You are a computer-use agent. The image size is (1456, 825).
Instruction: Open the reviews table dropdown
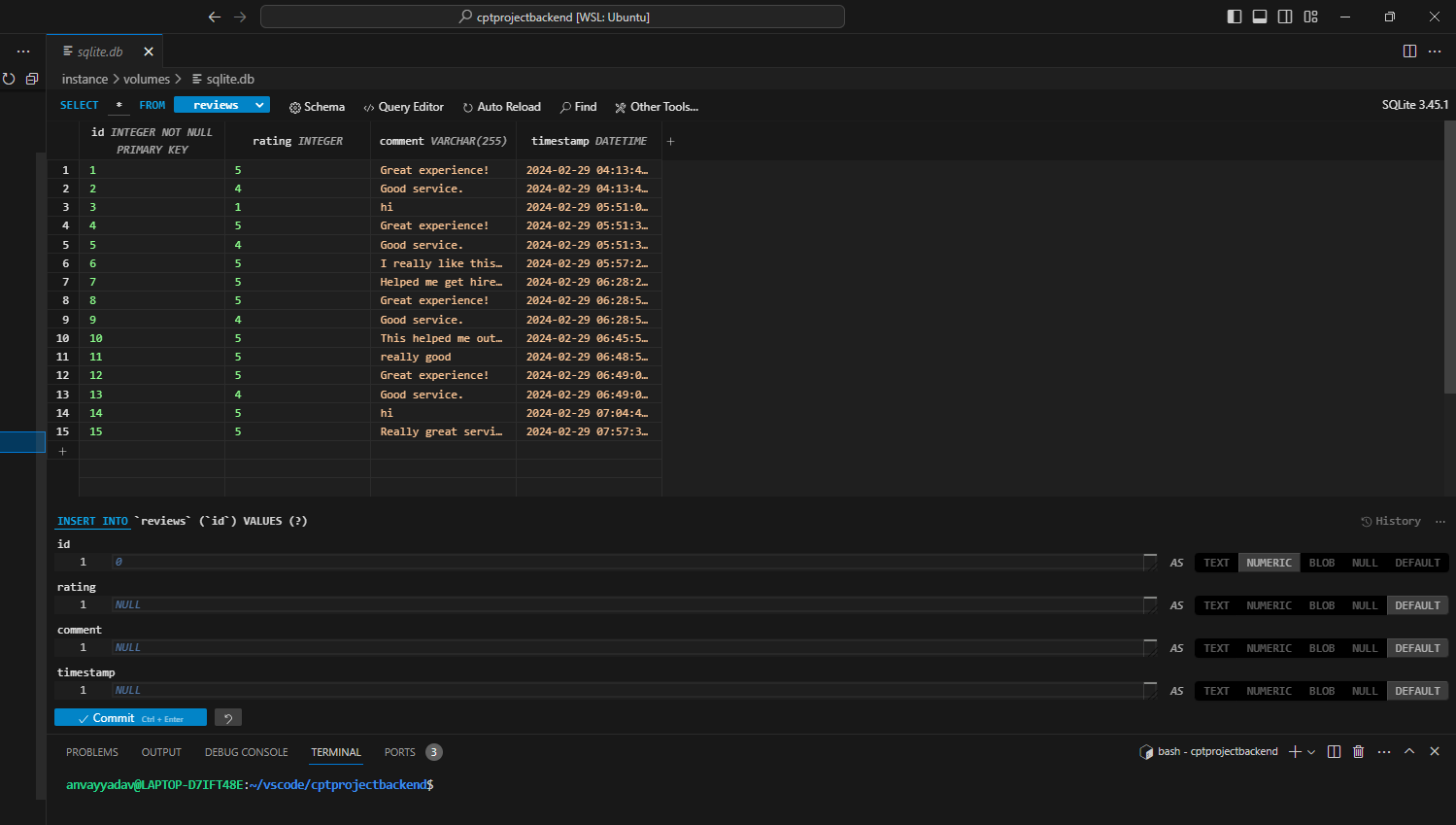click(221, 105)
